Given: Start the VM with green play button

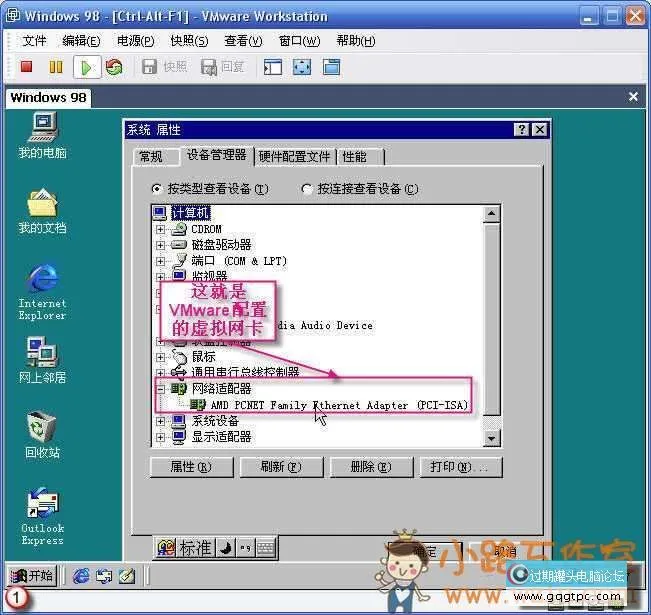Looking at the screenshot, I should (87, 67).
